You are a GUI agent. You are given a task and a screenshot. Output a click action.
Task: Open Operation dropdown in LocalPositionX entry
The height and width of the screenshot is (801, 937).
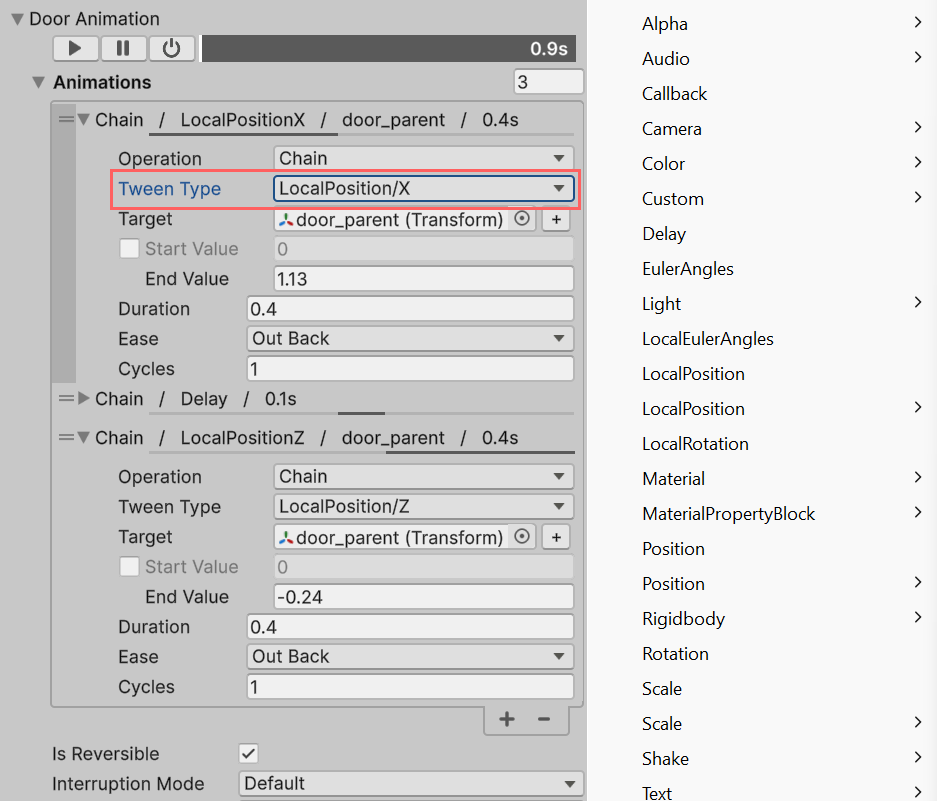click(424, 158)
